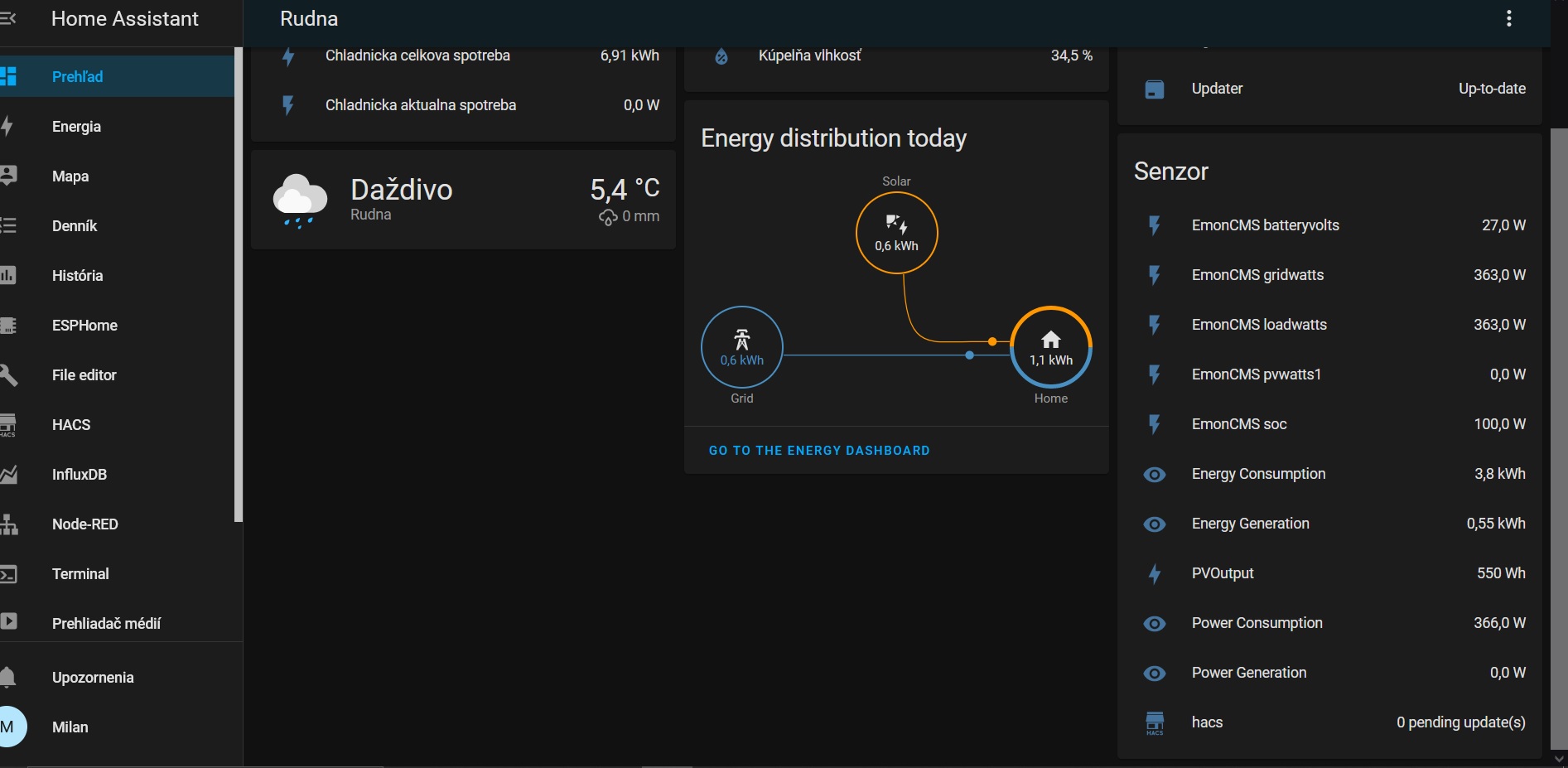Open Power Consumption entity details
1568x768 pixels.
point(1329,623)
